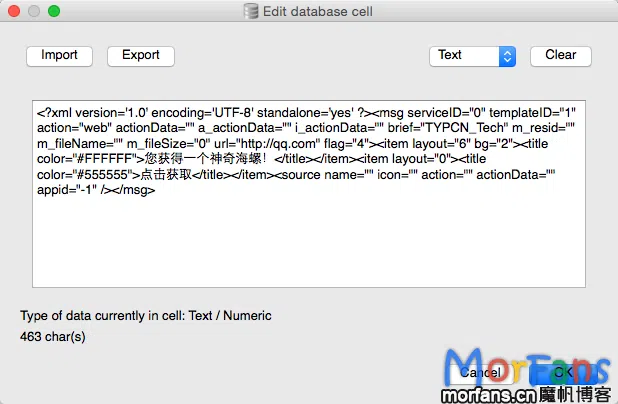
Task: Click the http://qq.com url in the XML
Action: pos(278,144)
